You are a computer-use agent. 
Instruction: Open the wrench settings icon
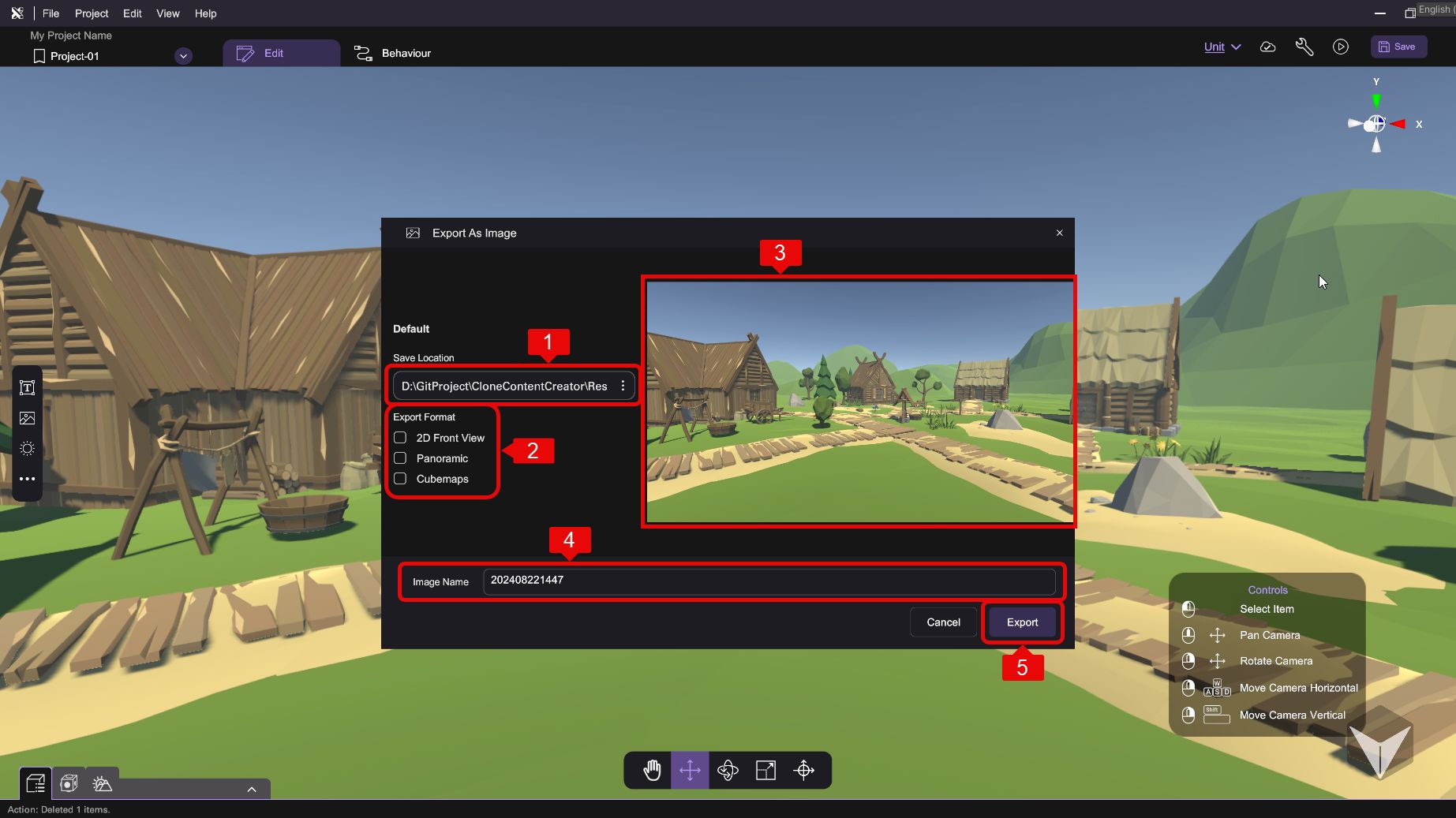1304,47
